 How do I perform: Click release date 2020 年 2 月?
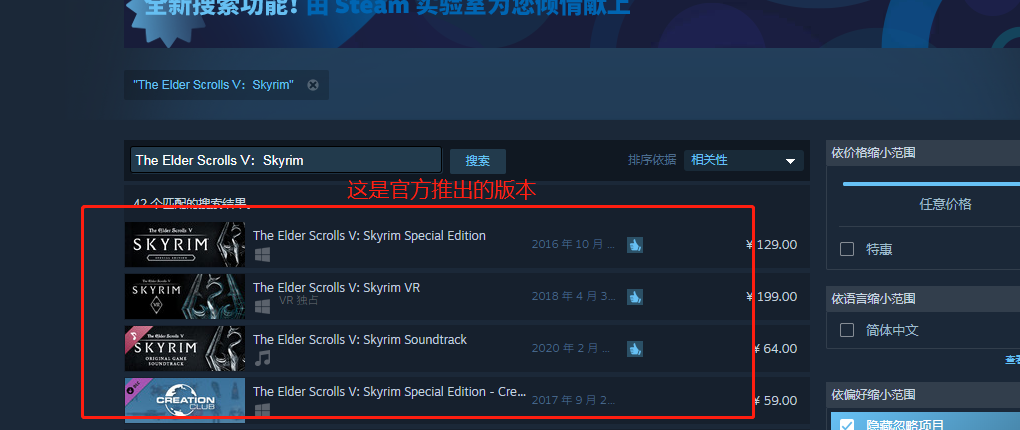[x=571, y=349]
